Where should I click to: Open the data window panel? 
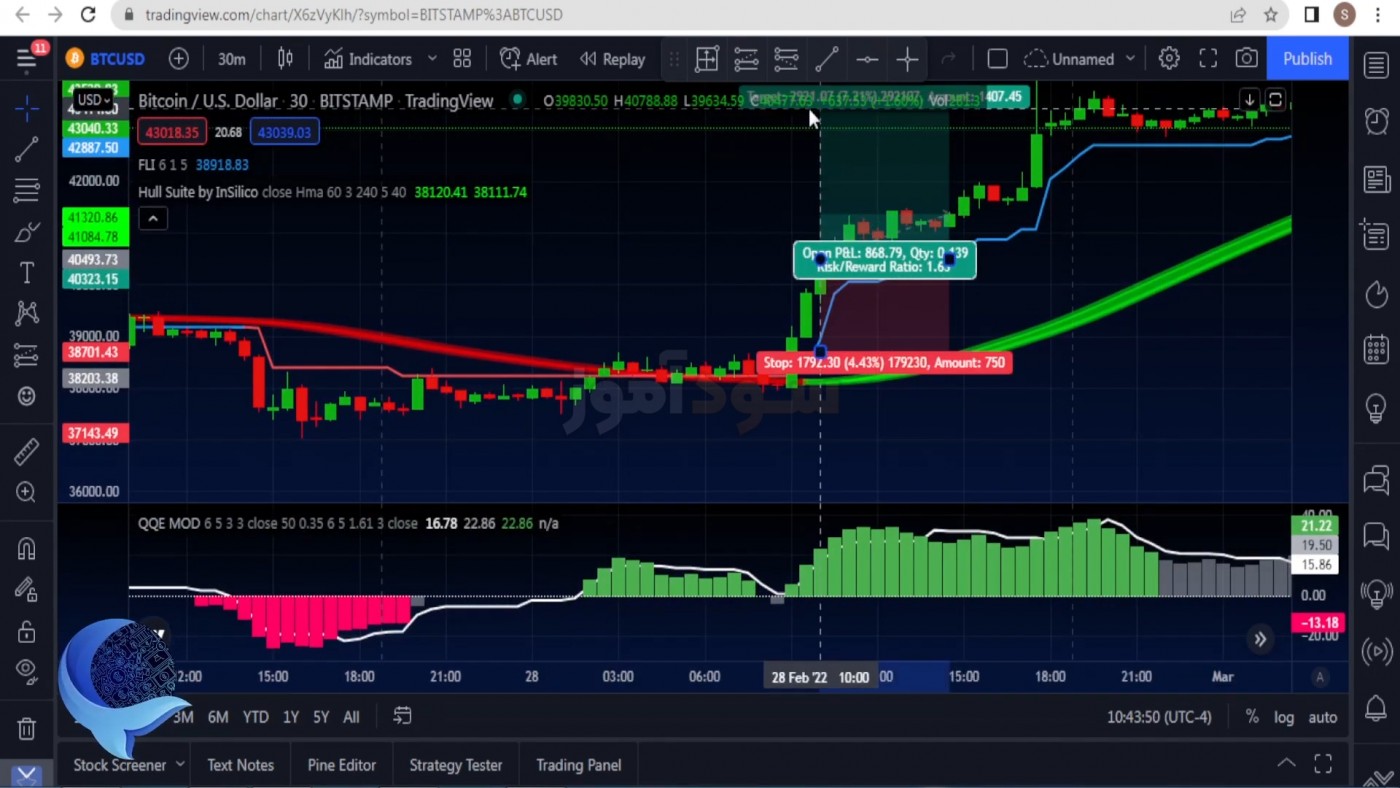click(x=1377, y=236)
